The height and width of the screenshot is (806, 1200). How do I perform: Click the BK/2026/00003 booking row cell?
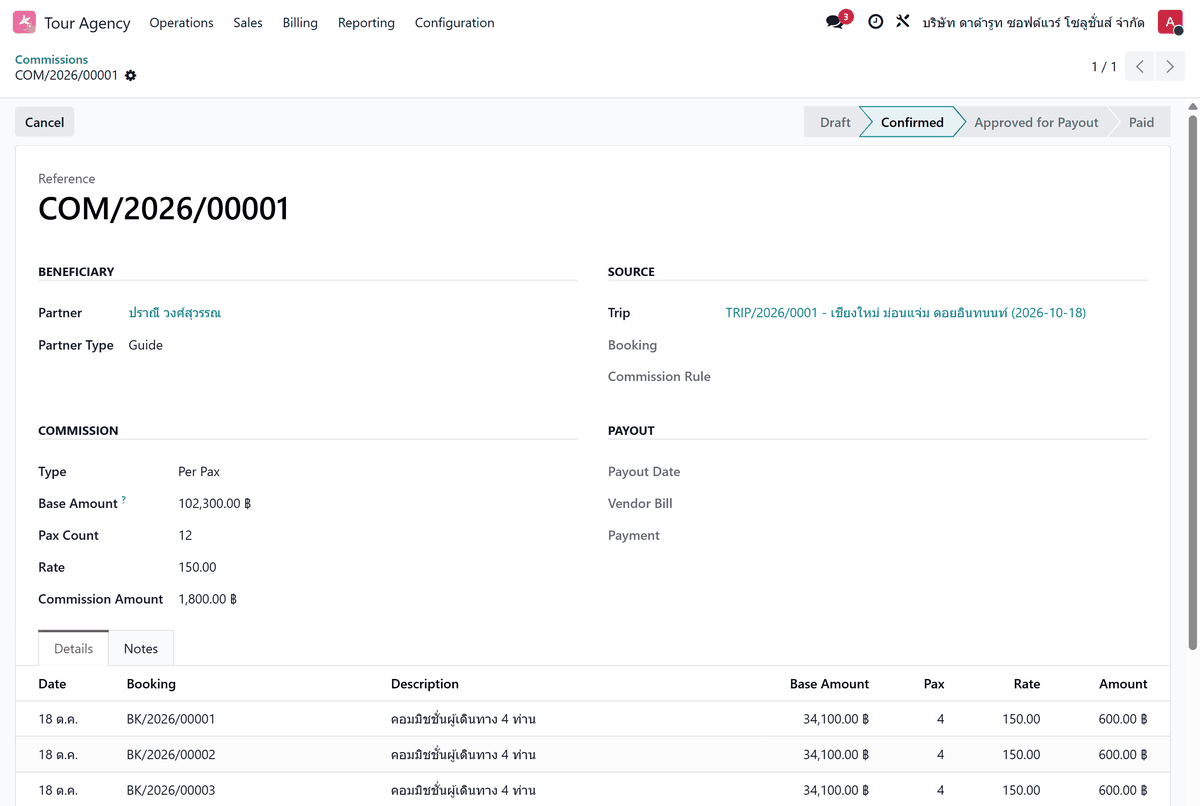coord(171,790)
